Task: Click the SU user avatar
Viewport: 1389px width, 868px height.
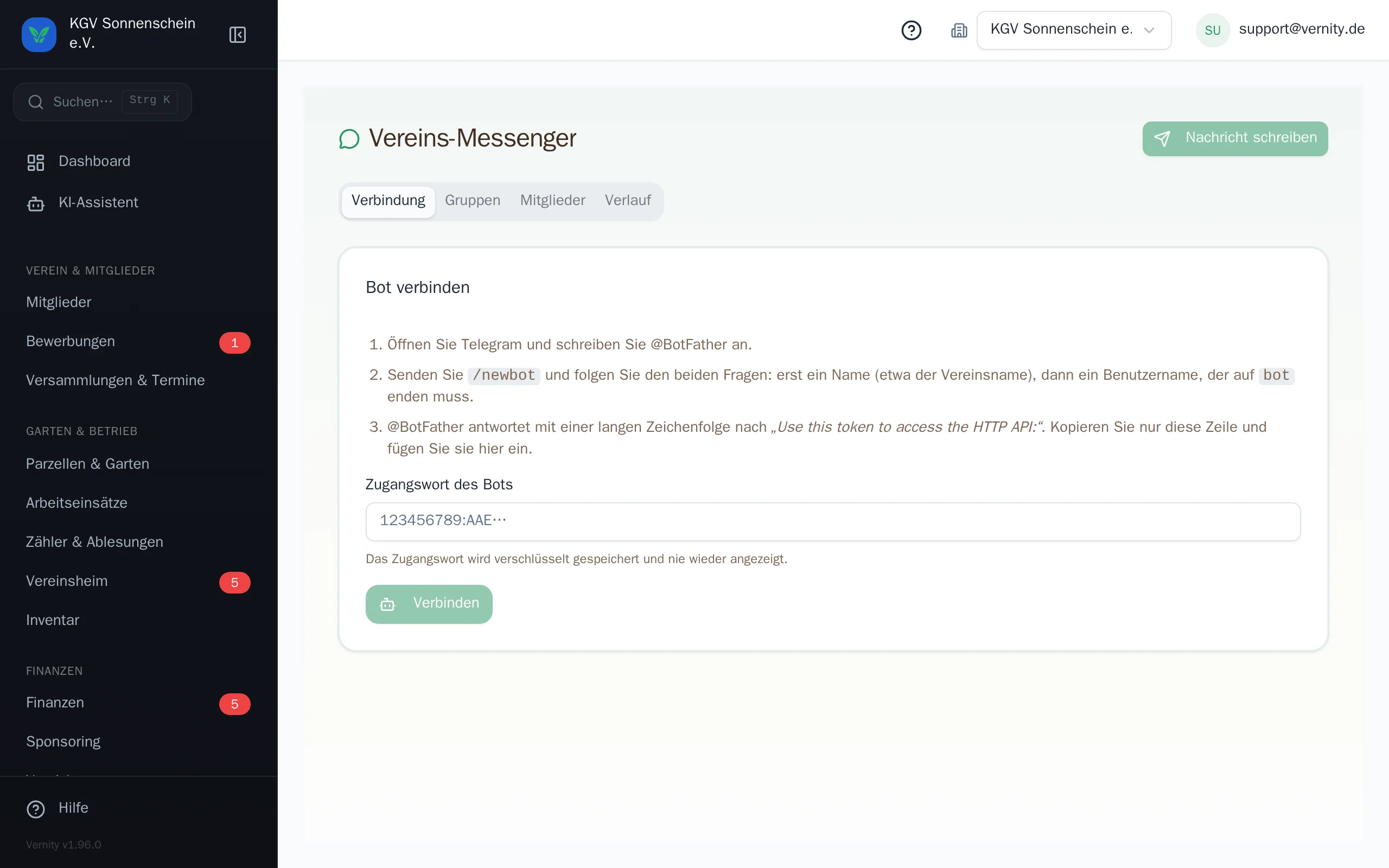Action: [x=1212, y=30]
